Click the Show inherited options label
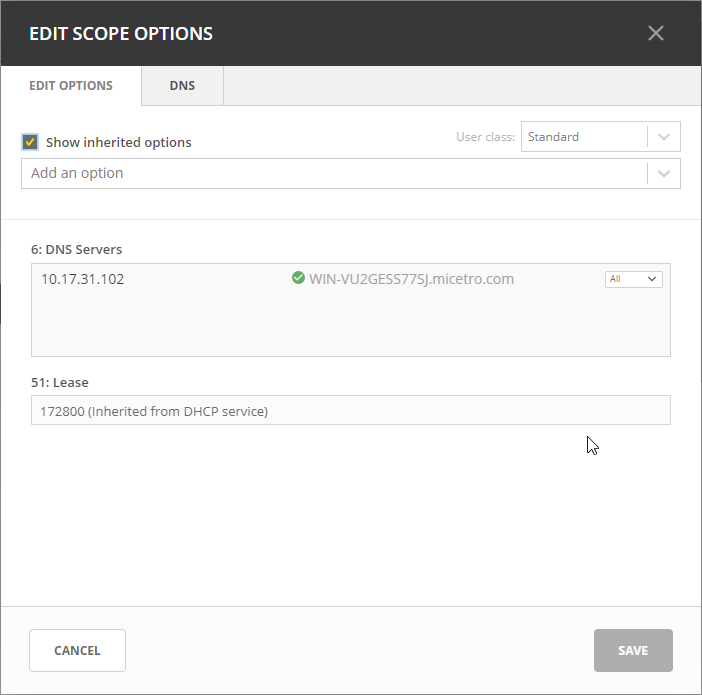This screenshot has width=702, height=695. point(118,142)
